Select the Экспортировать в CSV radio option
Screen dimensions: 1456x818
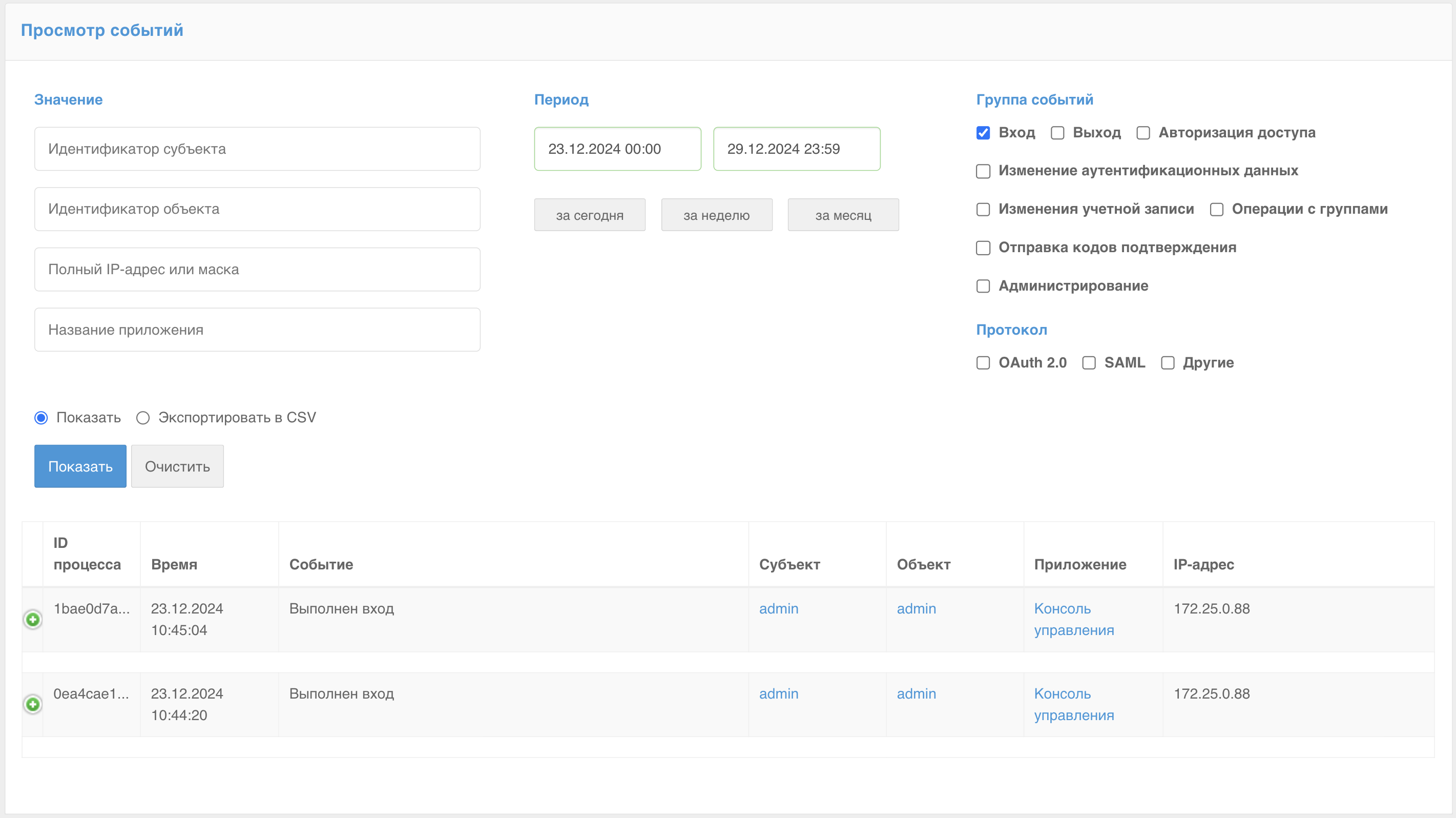pyautogui.click(x=143, y=418)
